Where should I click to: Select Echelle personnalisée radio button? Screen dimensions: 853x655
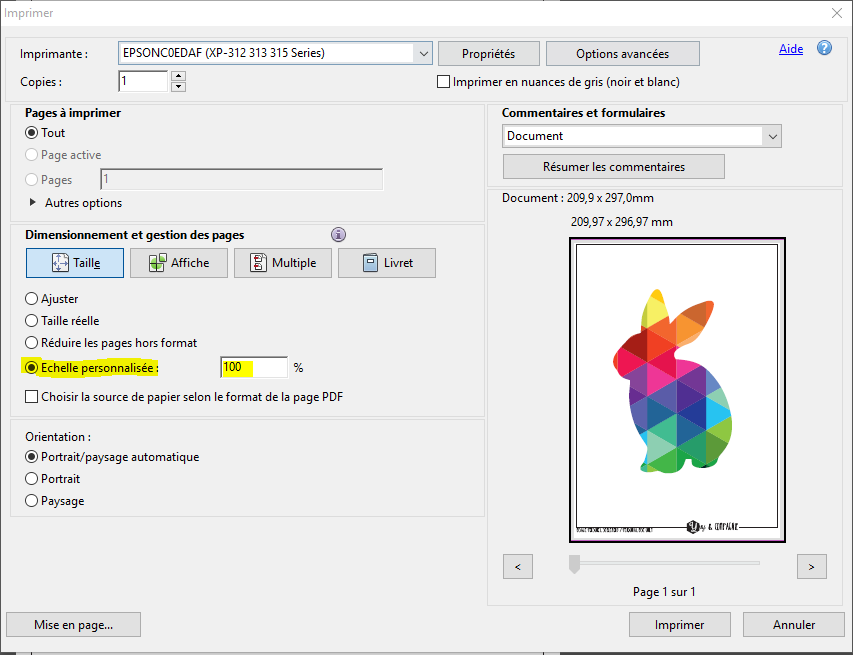pyautogui.click(x=32, y=368)
